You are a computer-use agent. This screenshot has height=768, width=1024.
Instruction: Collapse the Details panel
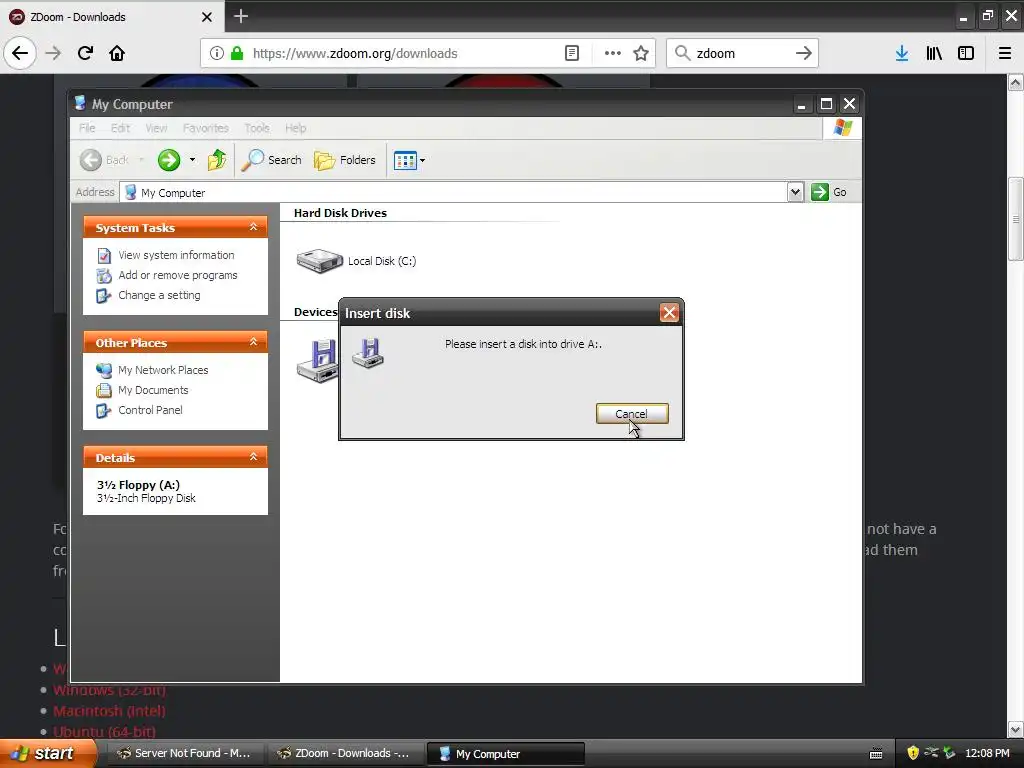(253, 457)
